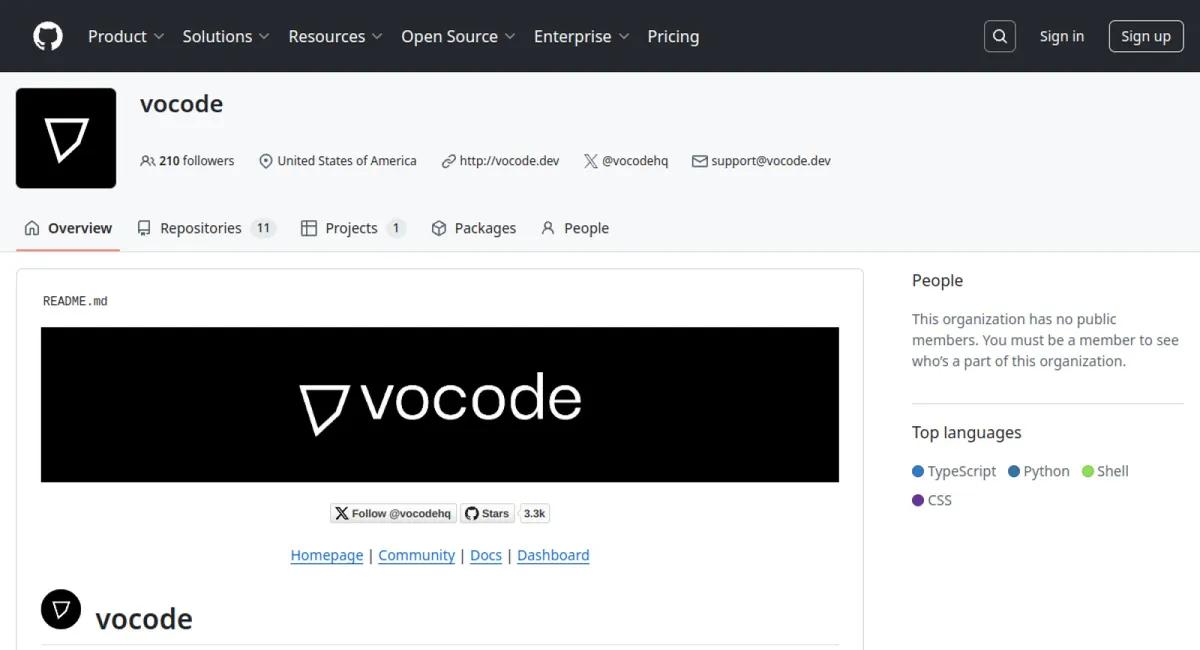
Task: Click the link icon beside vocode.dev
Action: [x=448, y=161]
